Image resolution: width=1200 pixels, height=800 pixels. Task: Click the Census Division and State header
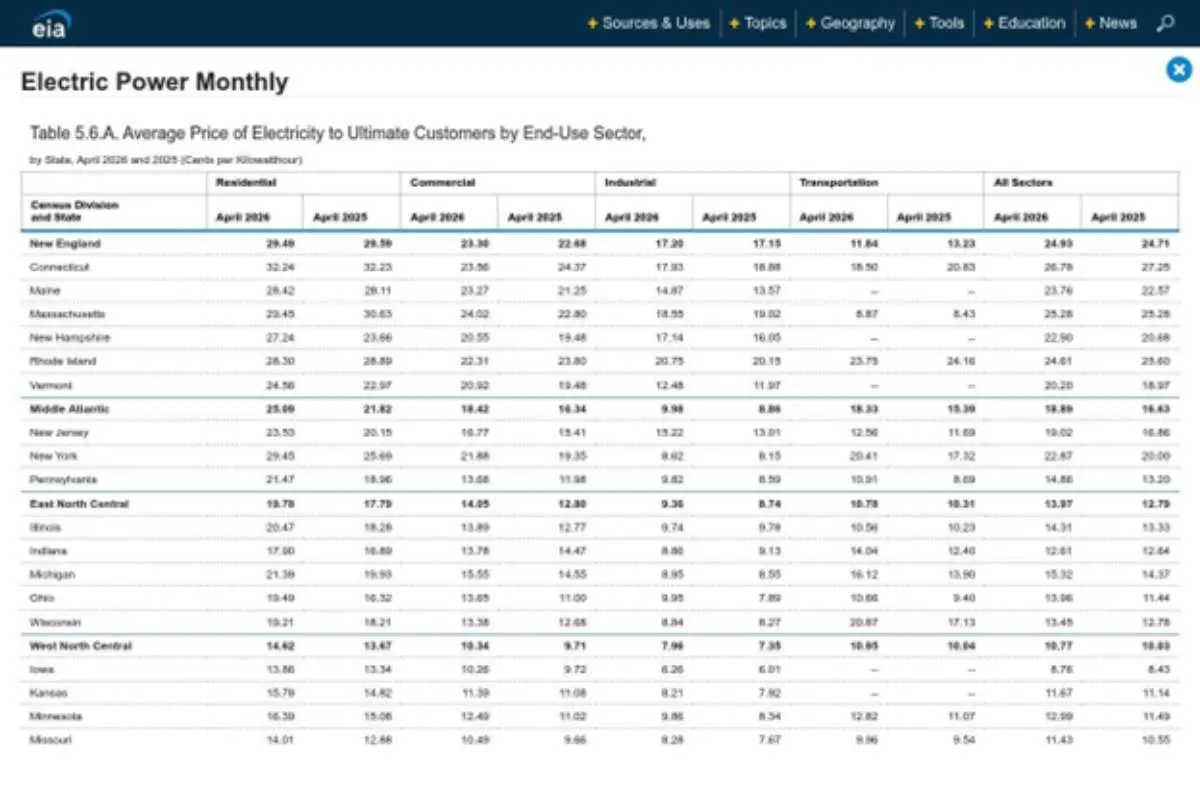tap(74, 211)
